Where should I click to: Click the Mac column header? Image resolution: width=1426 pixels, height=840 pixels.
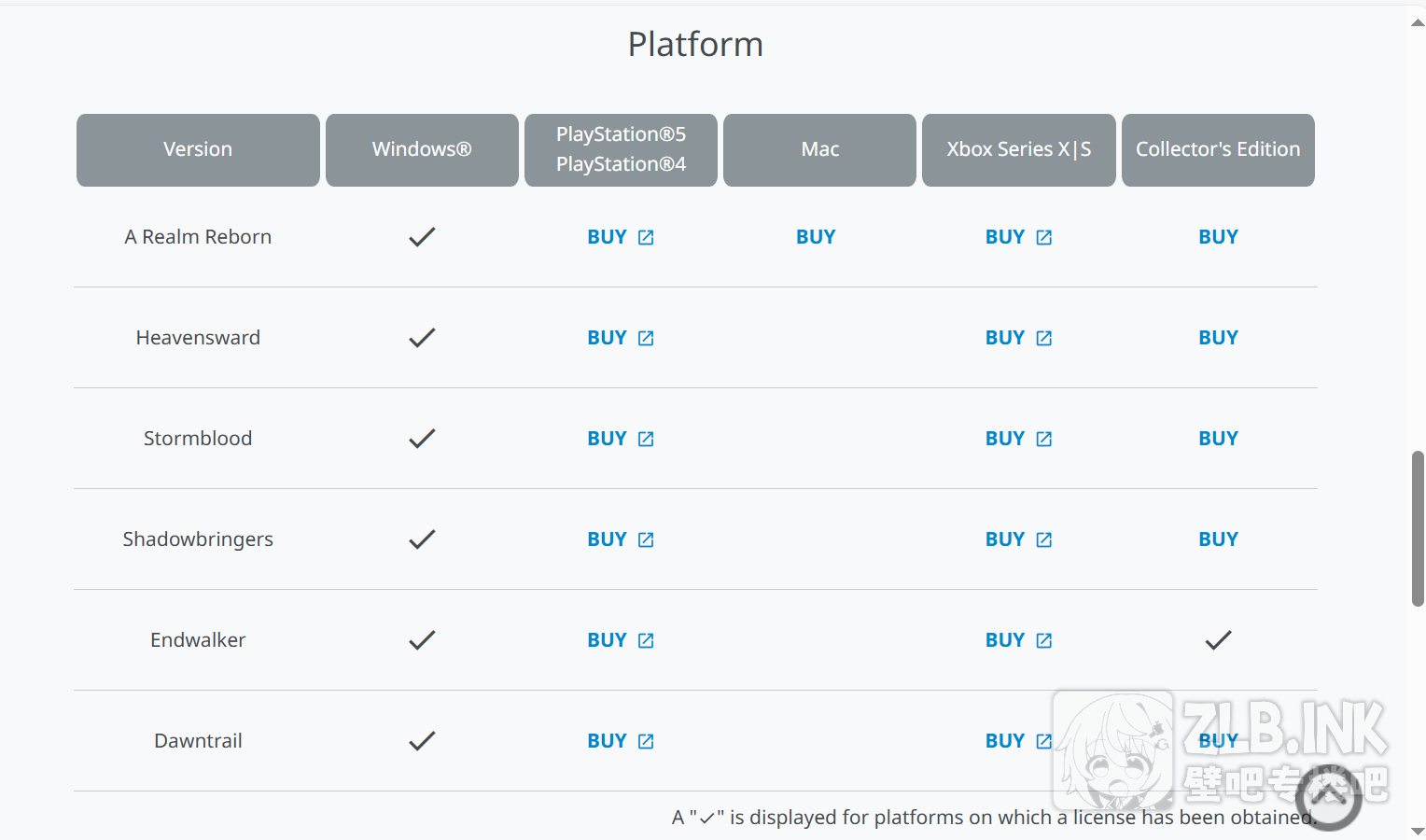pos(819,150)
